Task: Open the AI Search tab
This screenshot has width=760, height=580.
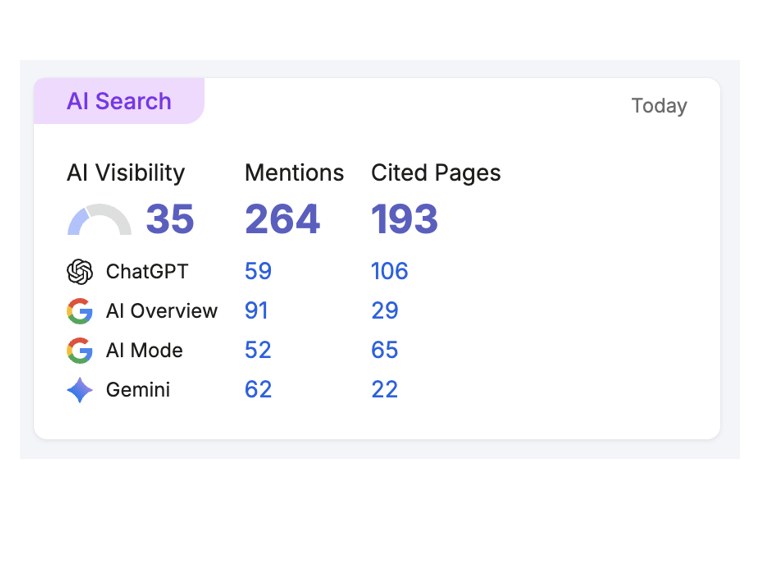Action: [119, 101]
